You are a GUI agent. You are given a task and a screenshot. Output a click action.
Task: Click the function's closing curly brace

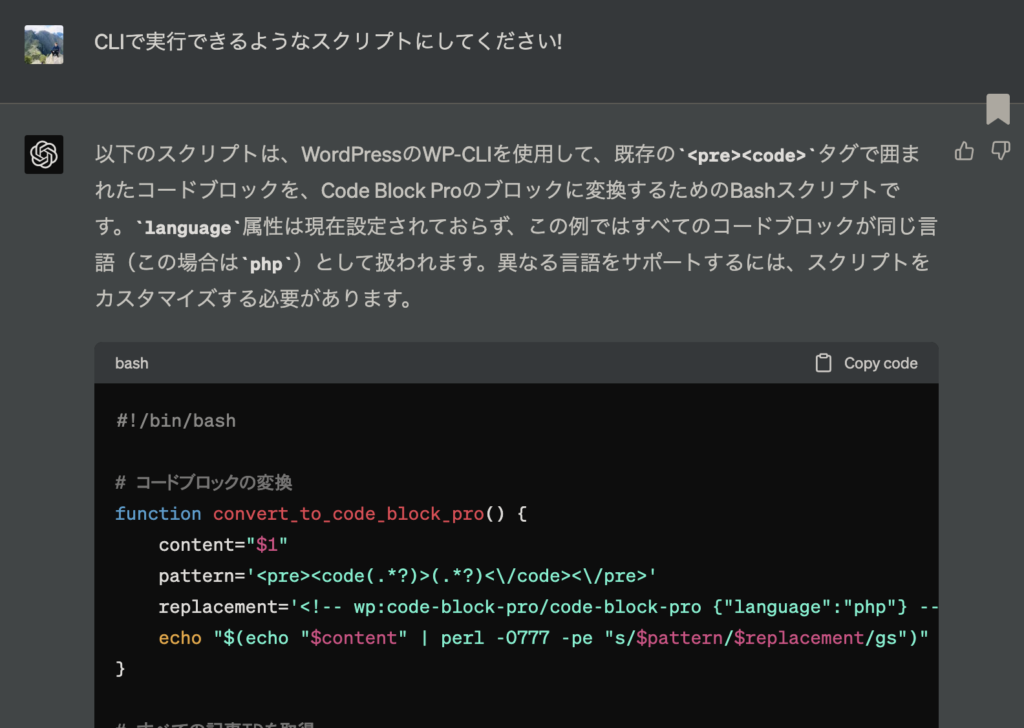pos(121,668)
